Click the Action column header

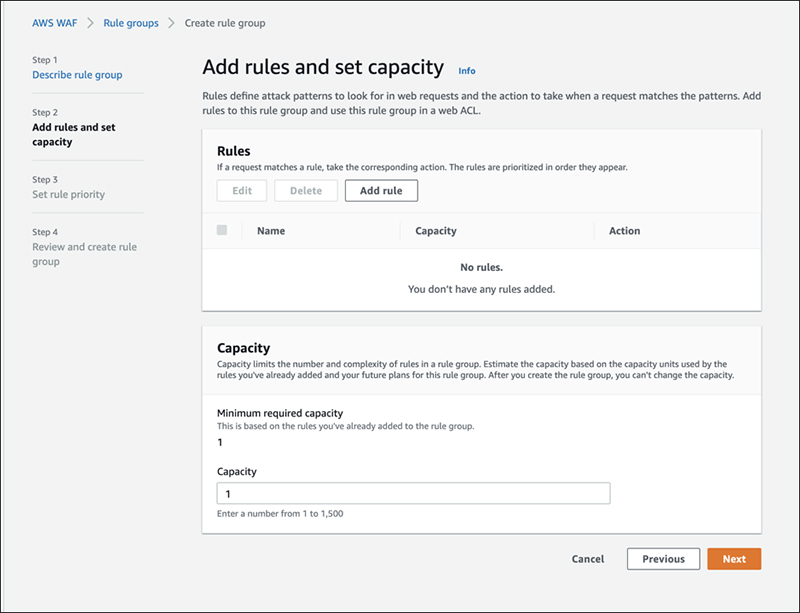(624, 231)
